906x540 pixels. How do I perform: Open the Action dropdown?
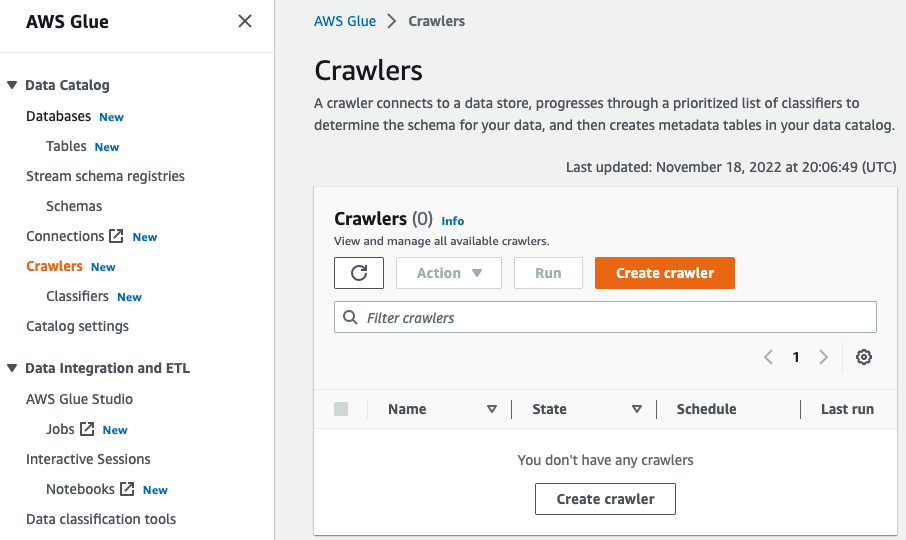(449, 273)
